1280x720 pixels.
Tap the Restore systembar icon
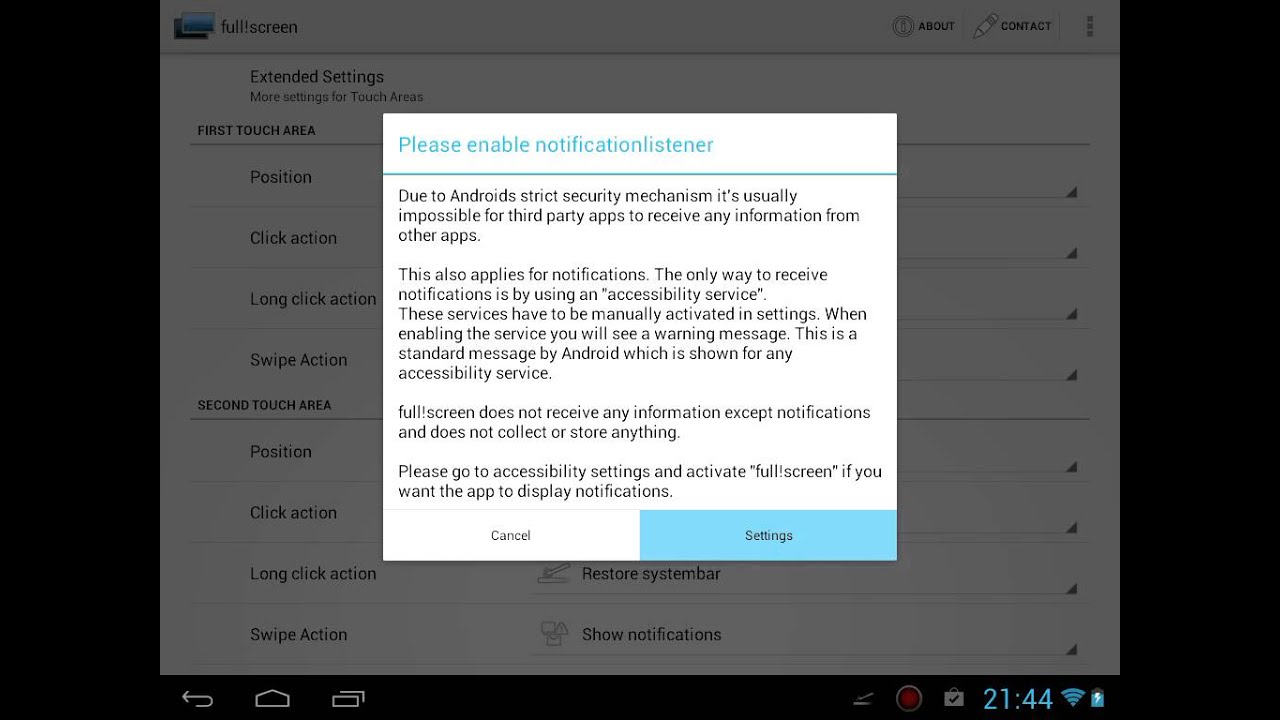(x=553, y=573)
